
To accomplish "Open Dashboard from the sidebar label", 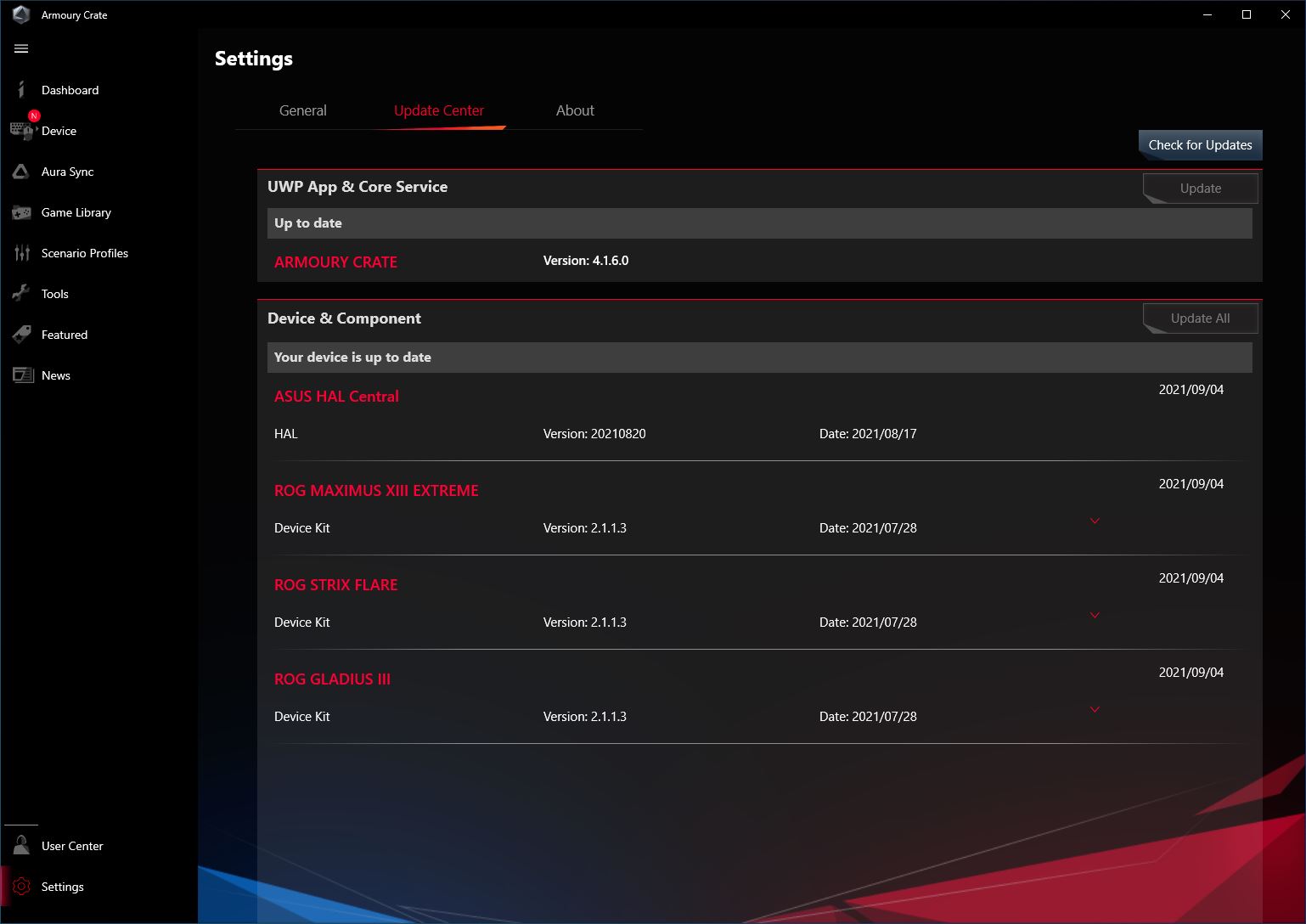I will pos(70,90).
